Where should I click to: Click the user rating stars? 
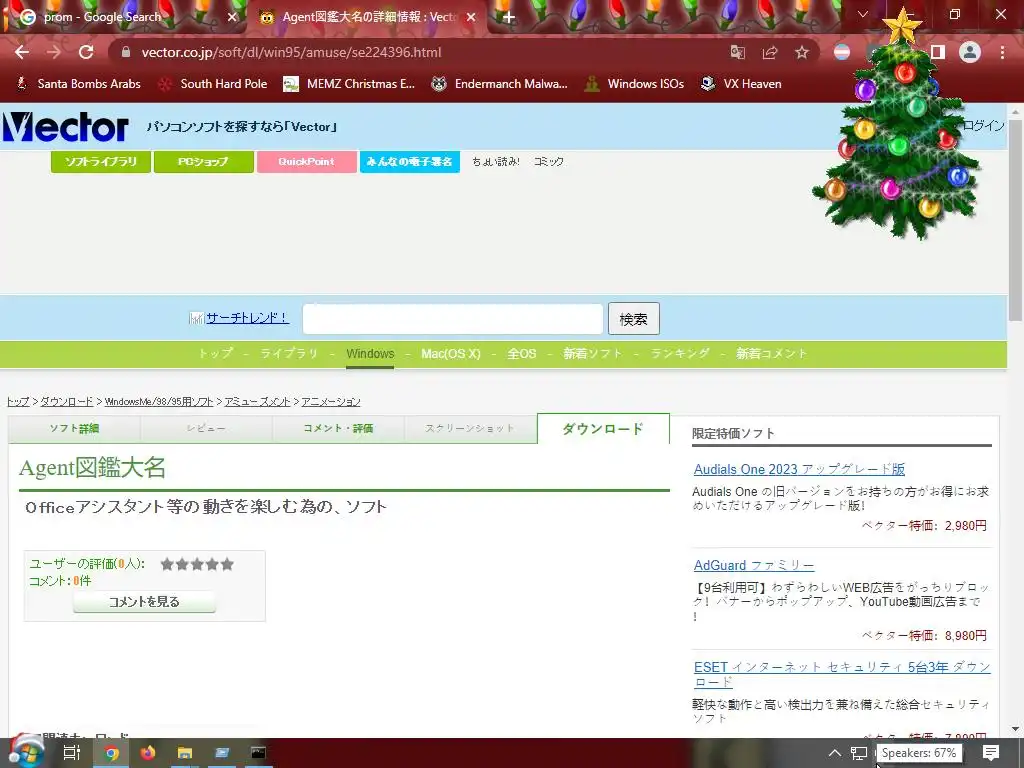click(x=197, y=564)
